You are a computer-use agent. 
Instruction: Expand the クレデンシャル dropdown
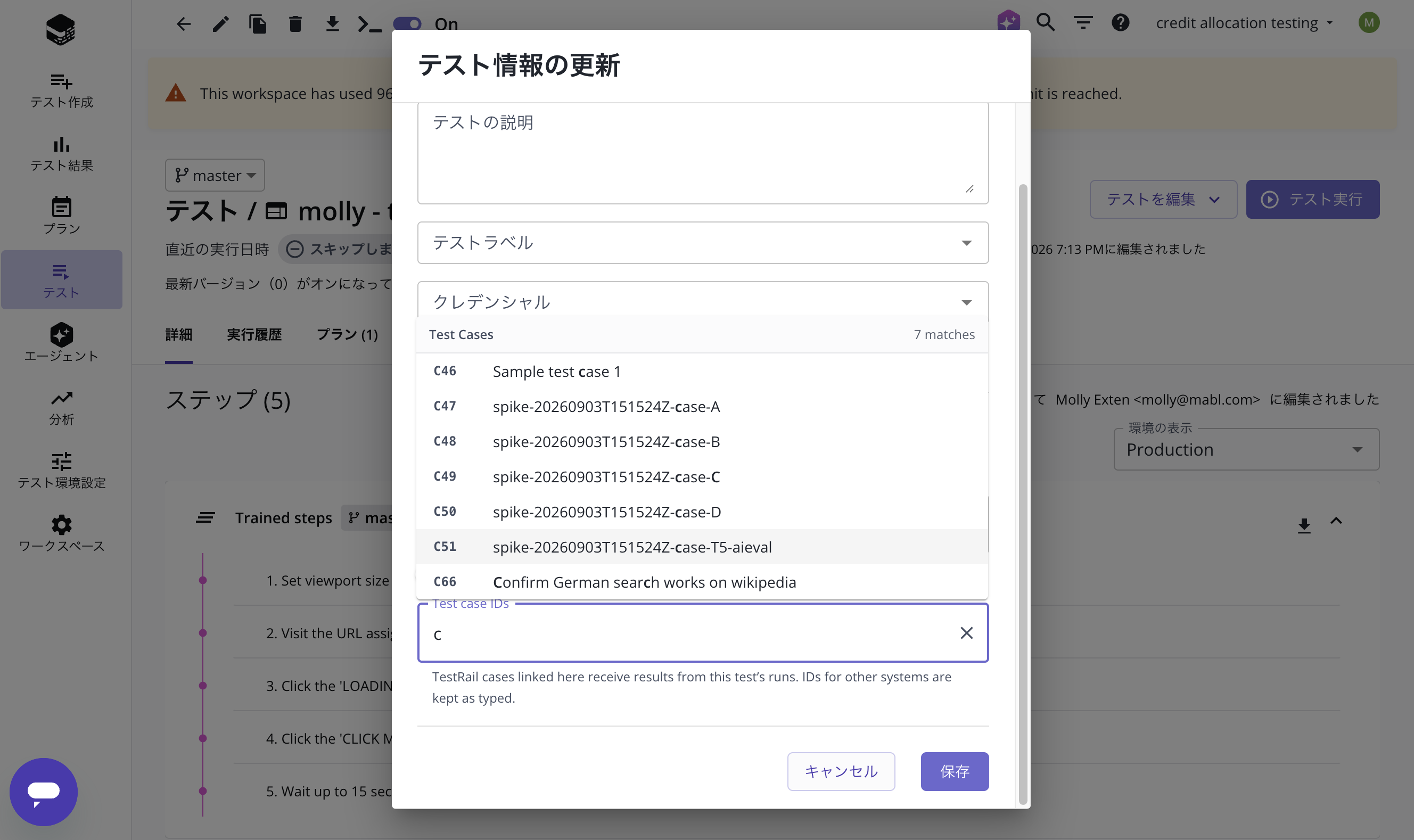tap(702, 302)
